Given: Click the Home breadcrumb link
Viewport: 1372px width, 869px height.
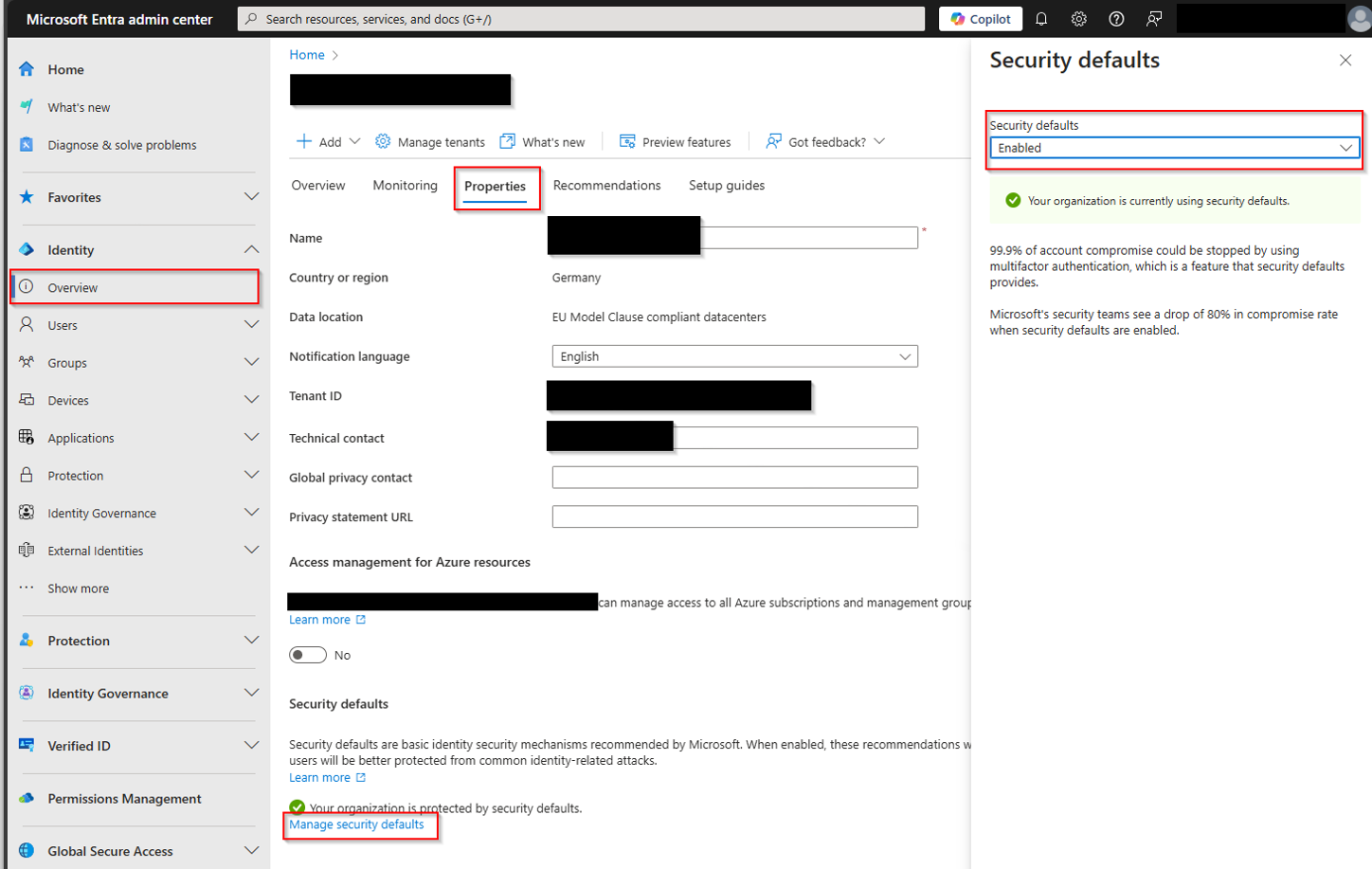Looking at the screenshot, I should [x=307, y=55].
